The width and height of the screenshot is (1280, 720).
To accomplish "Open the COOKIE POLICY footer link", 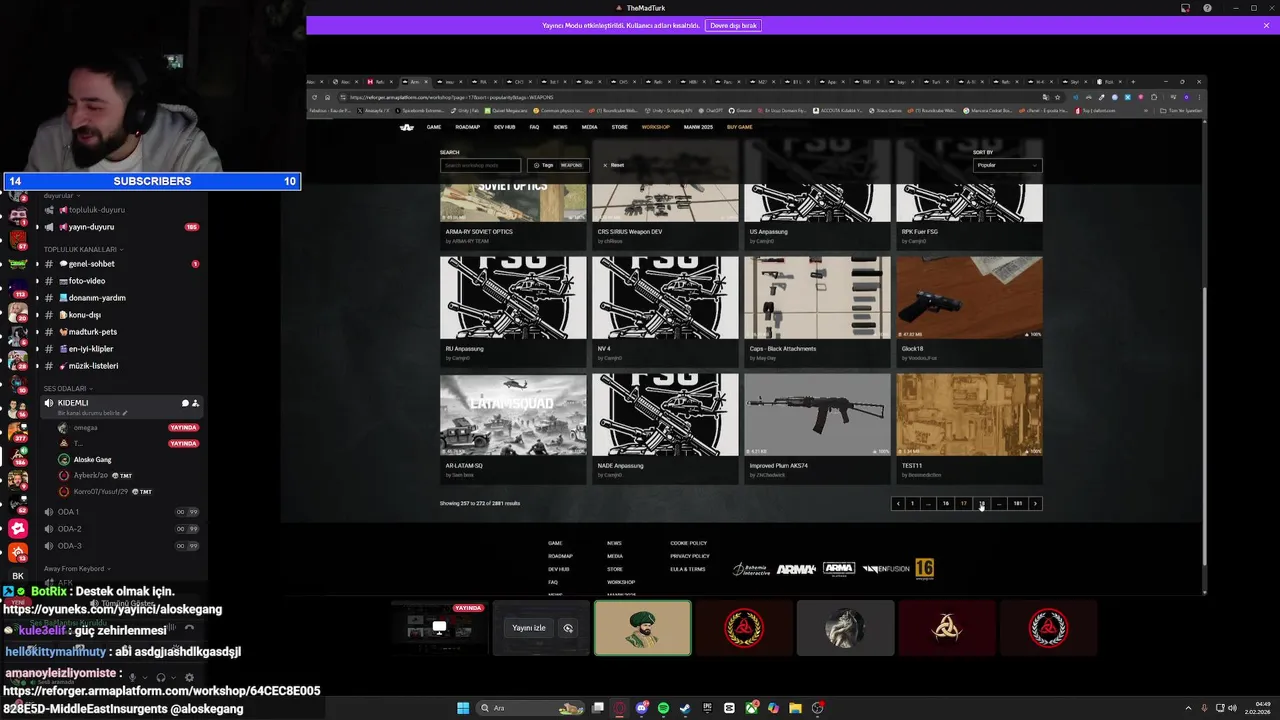I will pos(688,543).
